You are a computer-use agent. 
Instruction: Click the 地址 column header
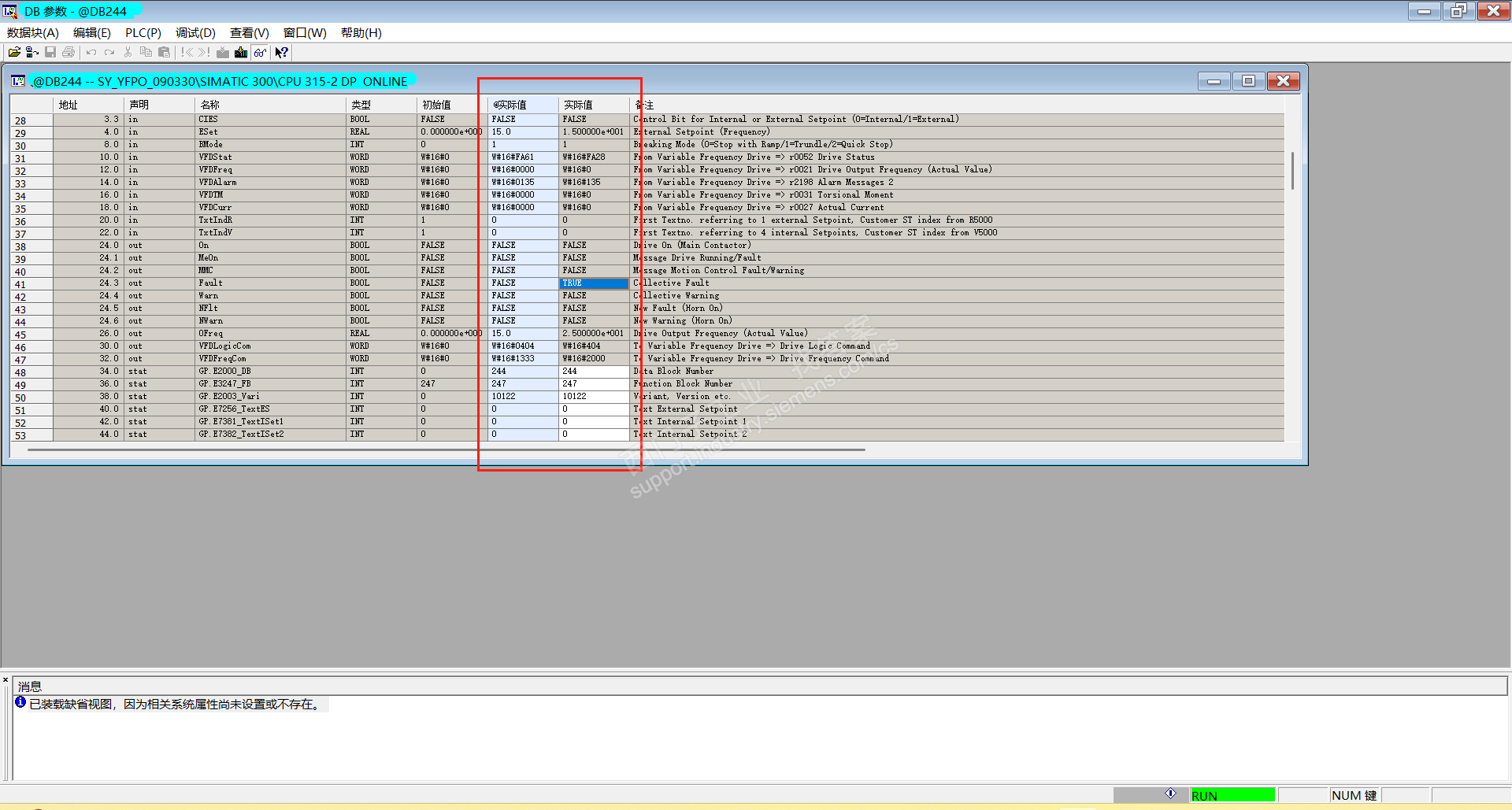88,105
